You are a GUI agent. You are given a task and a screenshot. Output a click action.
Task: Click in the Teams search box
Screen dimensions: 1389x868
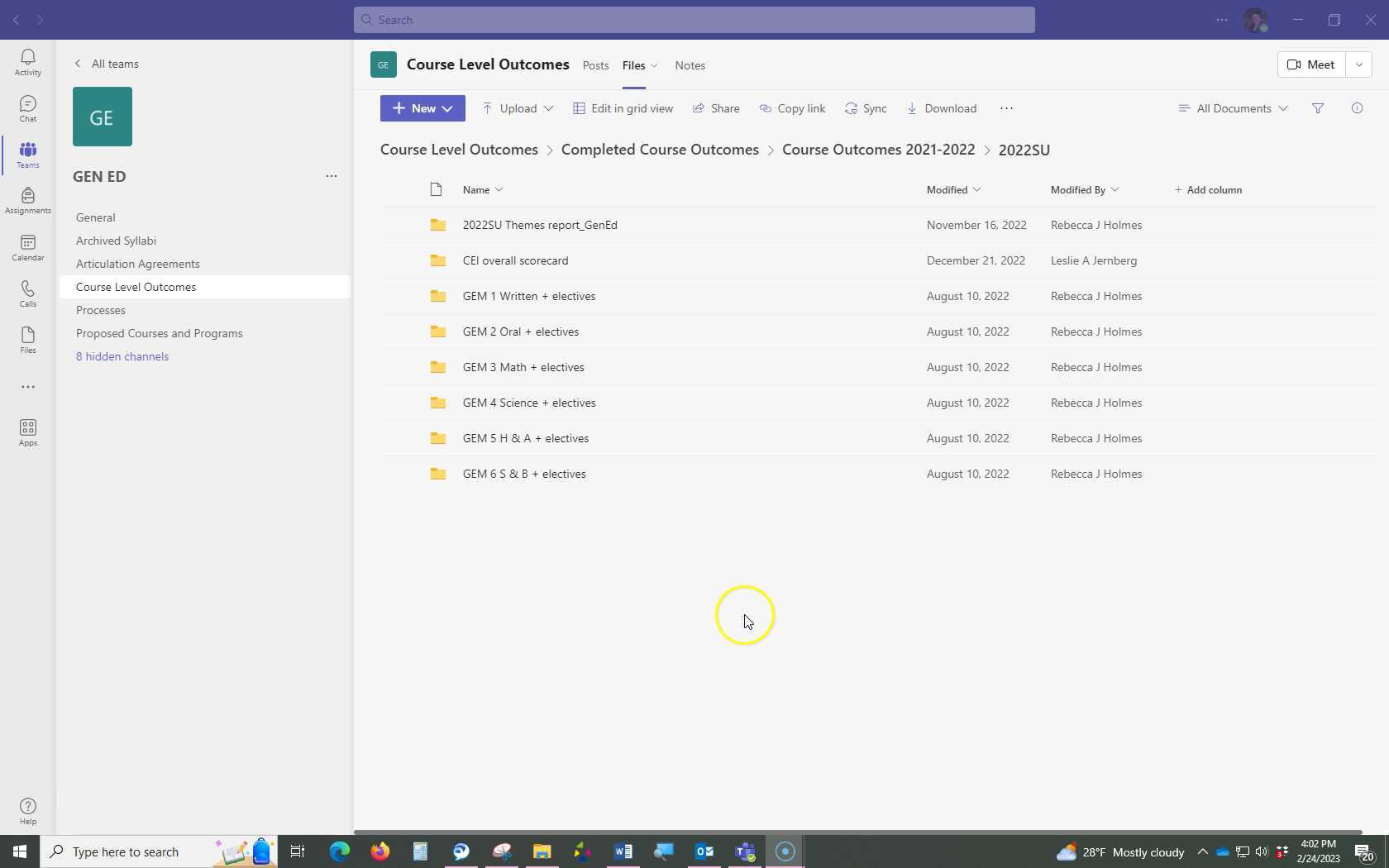pyautogui.click(x=694, y=20)
